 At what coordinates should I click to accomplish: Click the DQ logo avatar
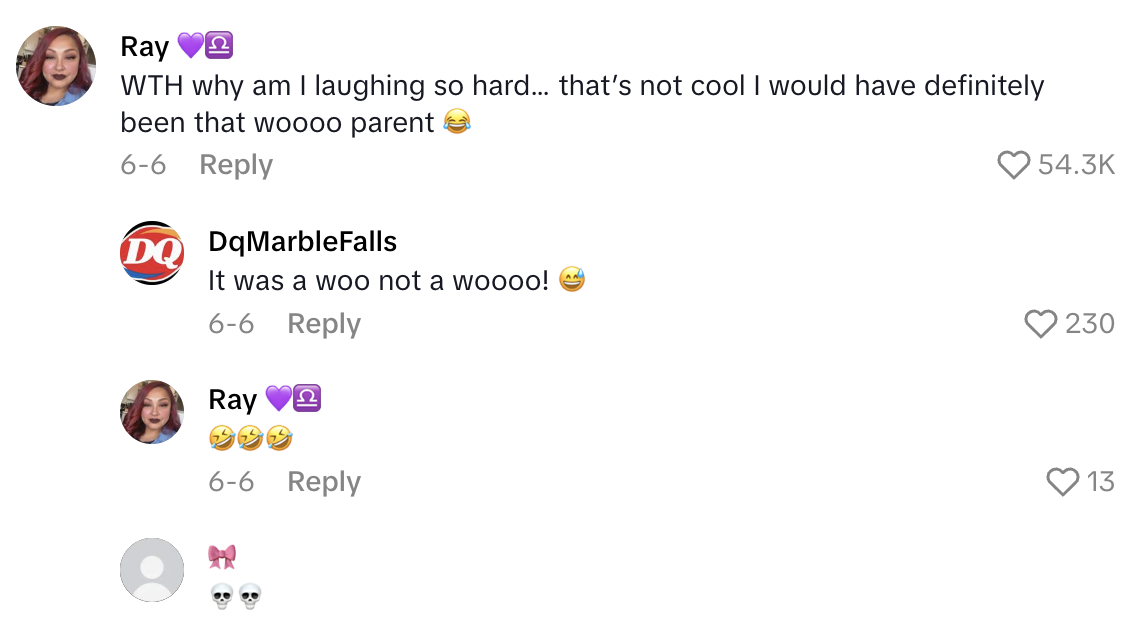click(x=150, y=253)
